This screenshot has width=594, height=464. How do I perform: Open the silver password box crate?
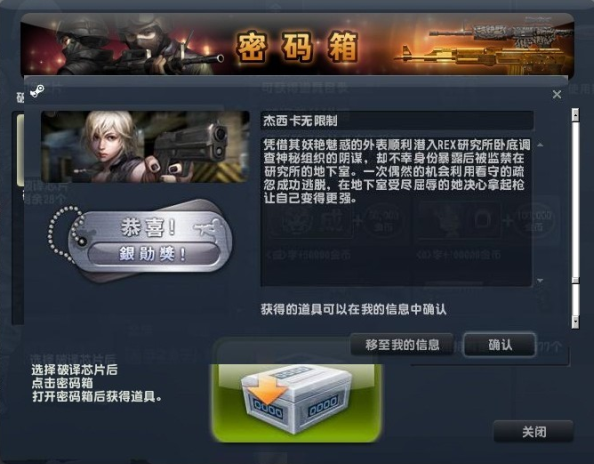pos(297,399)
